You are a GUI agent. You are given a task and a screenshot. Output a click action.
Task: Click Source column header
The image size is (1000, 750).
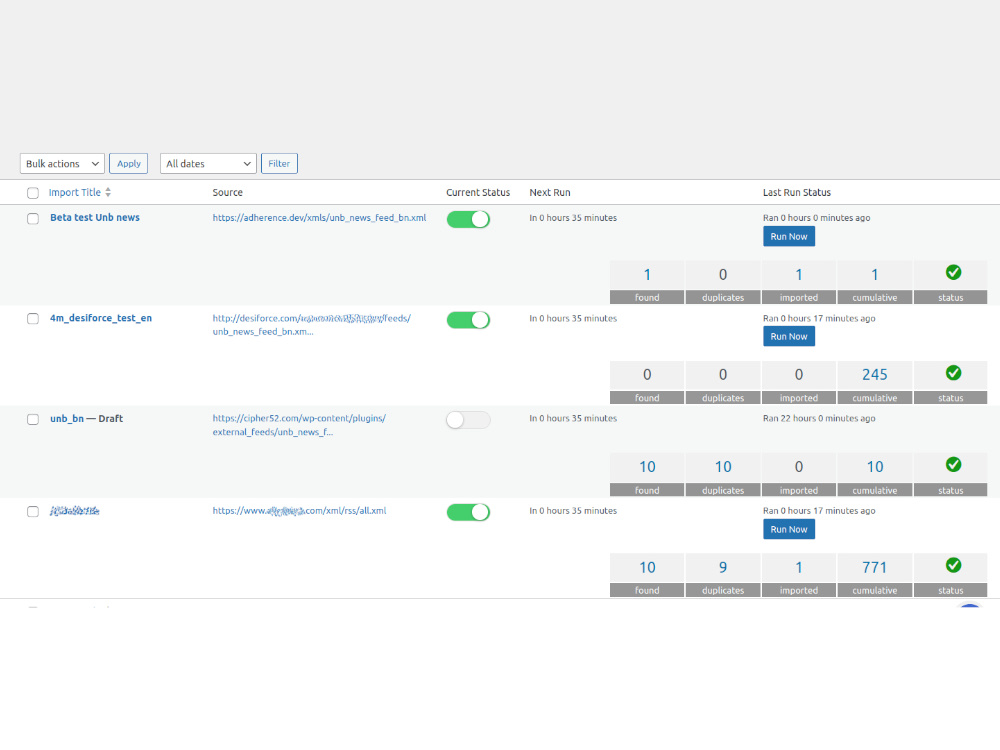[x=228, y=192]
